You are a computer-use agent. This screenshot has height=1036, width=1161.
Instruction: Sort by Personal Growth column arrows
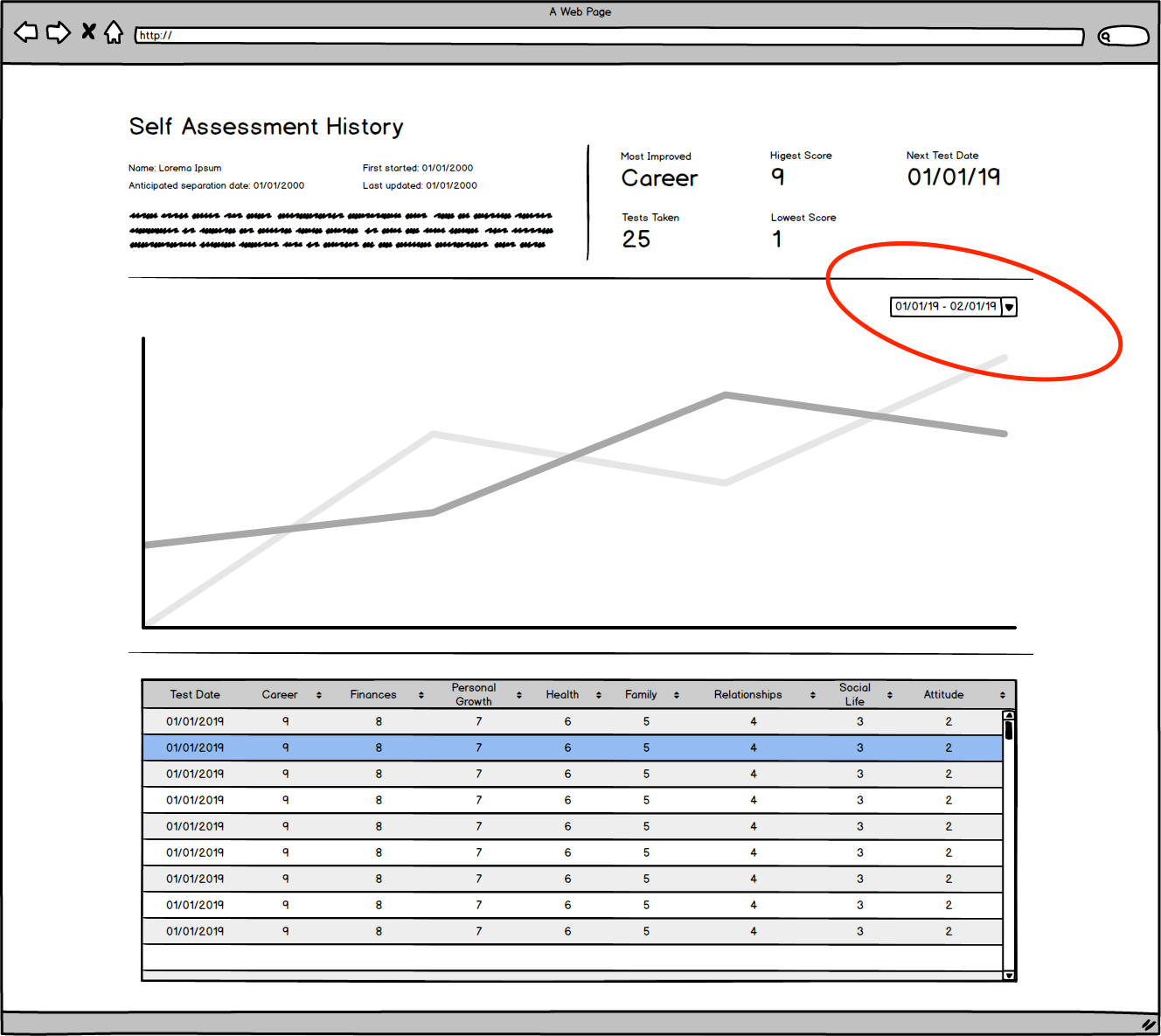(x=519, y=695)
